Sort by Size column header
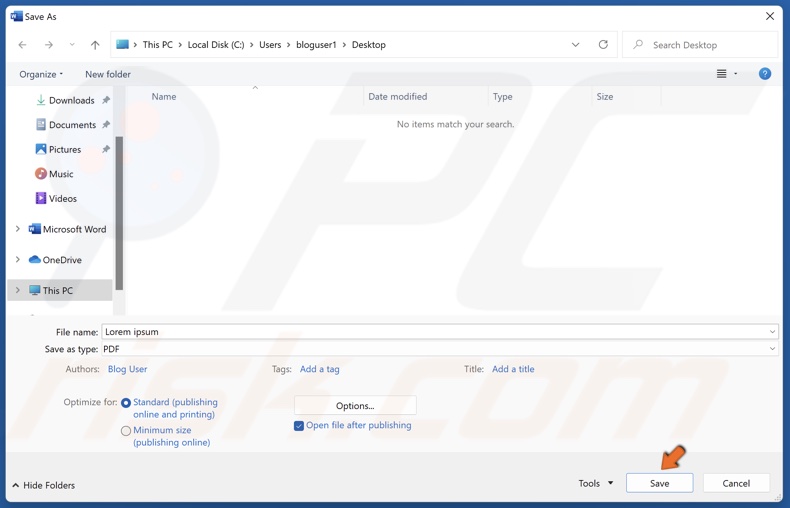The height and width of the screenshot is (508, 790). coord(605,96)
